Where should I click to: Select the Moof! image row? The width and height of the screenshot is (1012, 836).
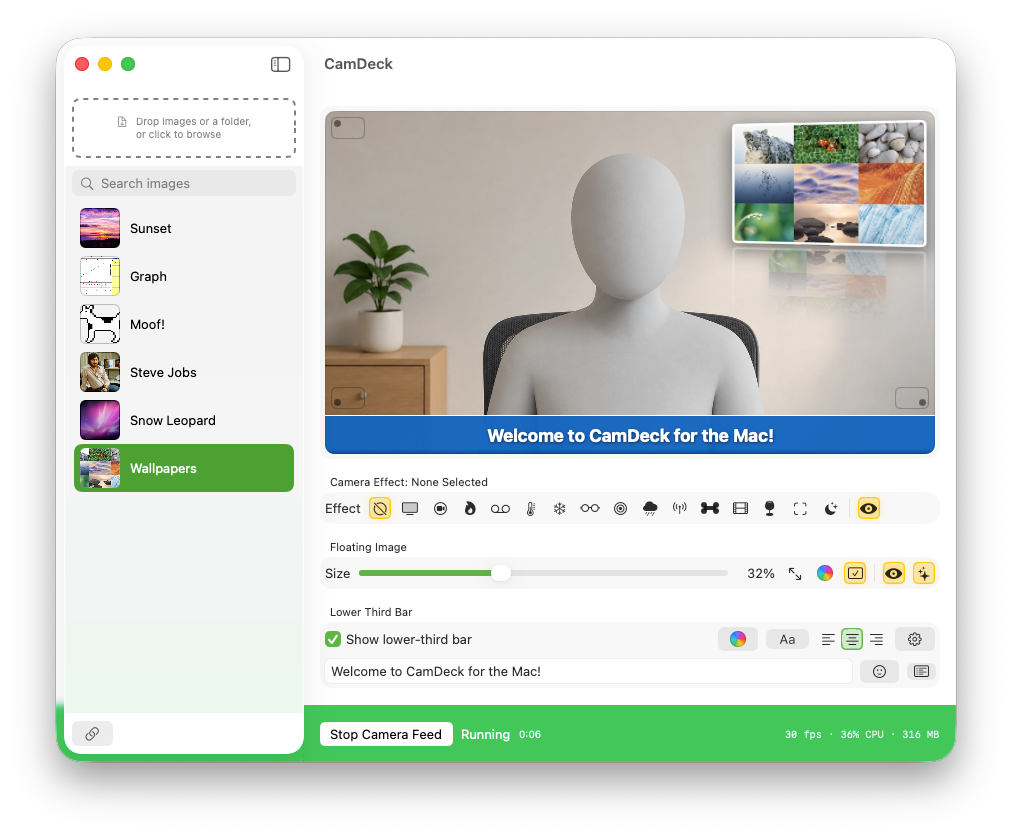(184, 324)
